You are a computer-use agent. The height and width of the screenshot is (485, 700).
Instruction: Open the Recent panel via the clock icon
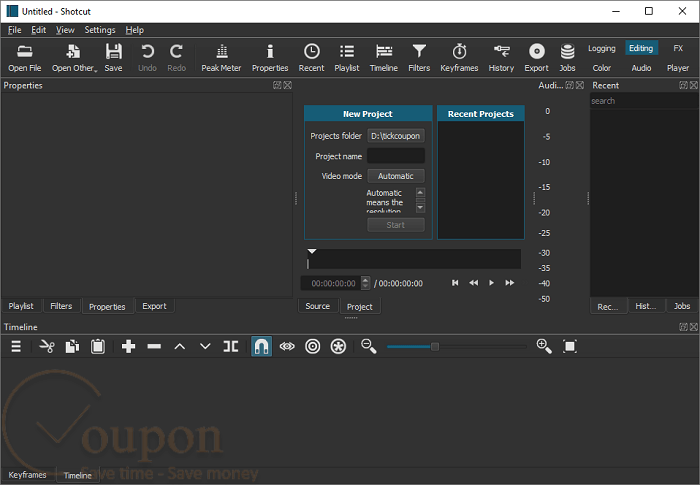click(x=311, y=58)
